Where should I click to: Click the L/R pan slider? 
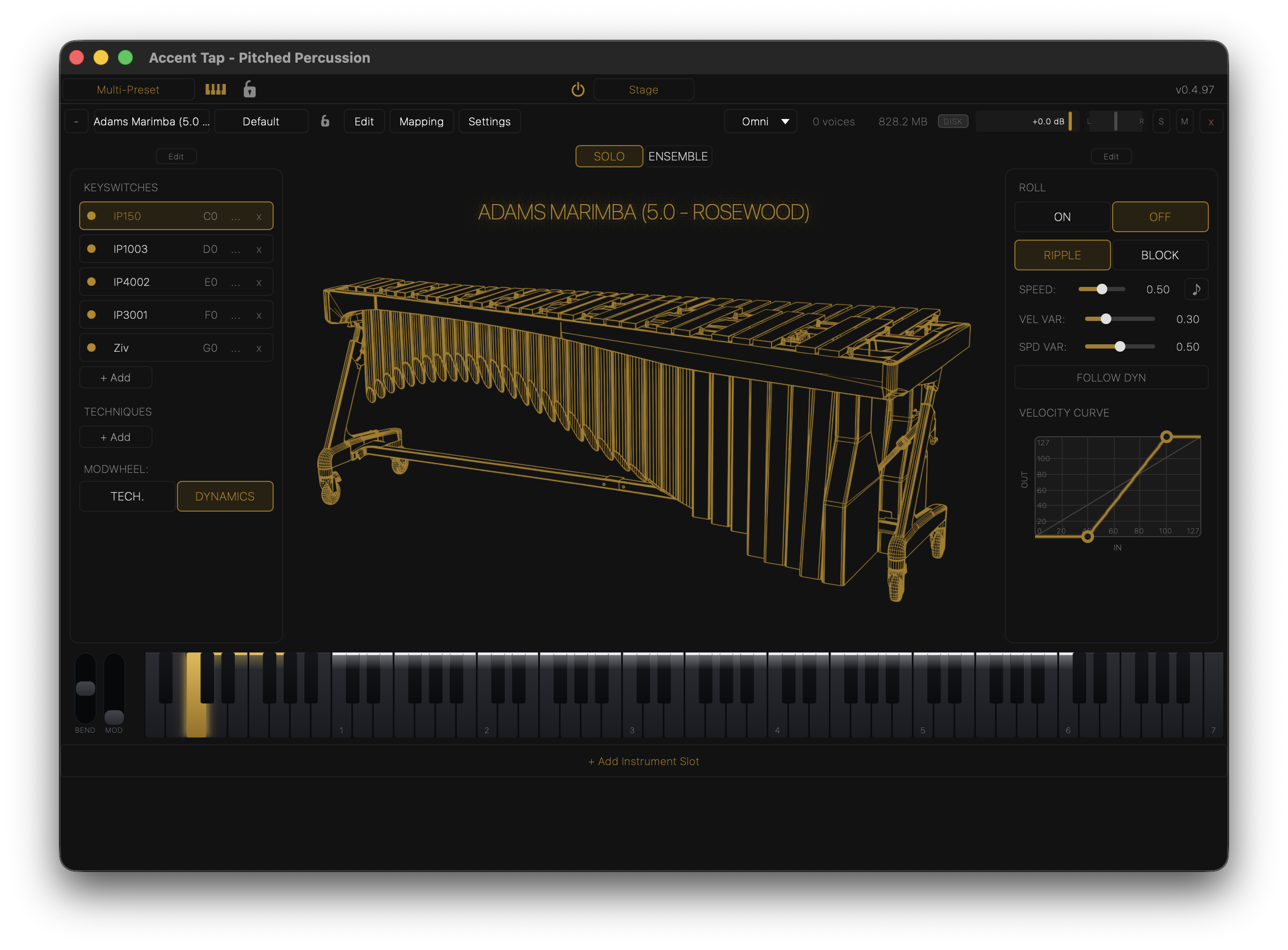[x=1115, y=121]
